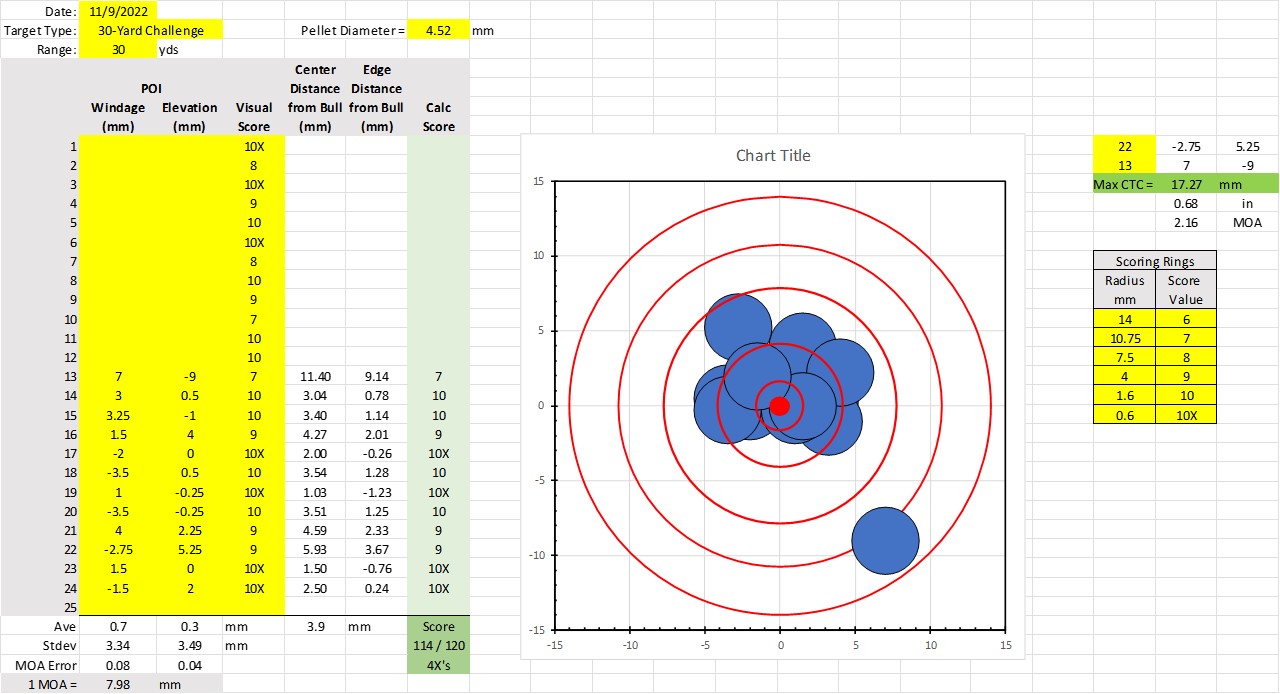
Task: Click the green "4X's" cell
Action: coord(438,665)
